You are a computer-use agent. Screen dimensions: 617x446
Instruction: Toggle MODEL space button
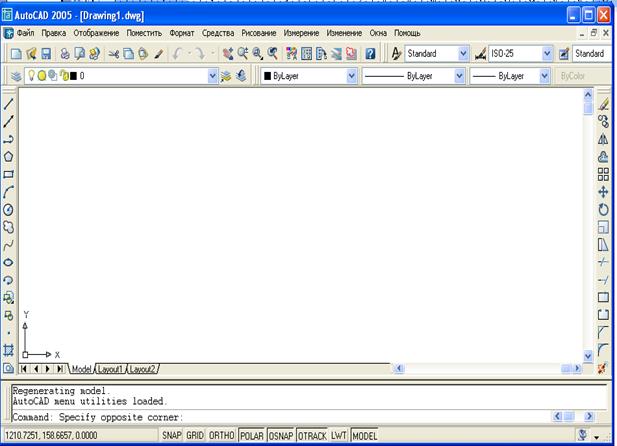coord(365,436)
